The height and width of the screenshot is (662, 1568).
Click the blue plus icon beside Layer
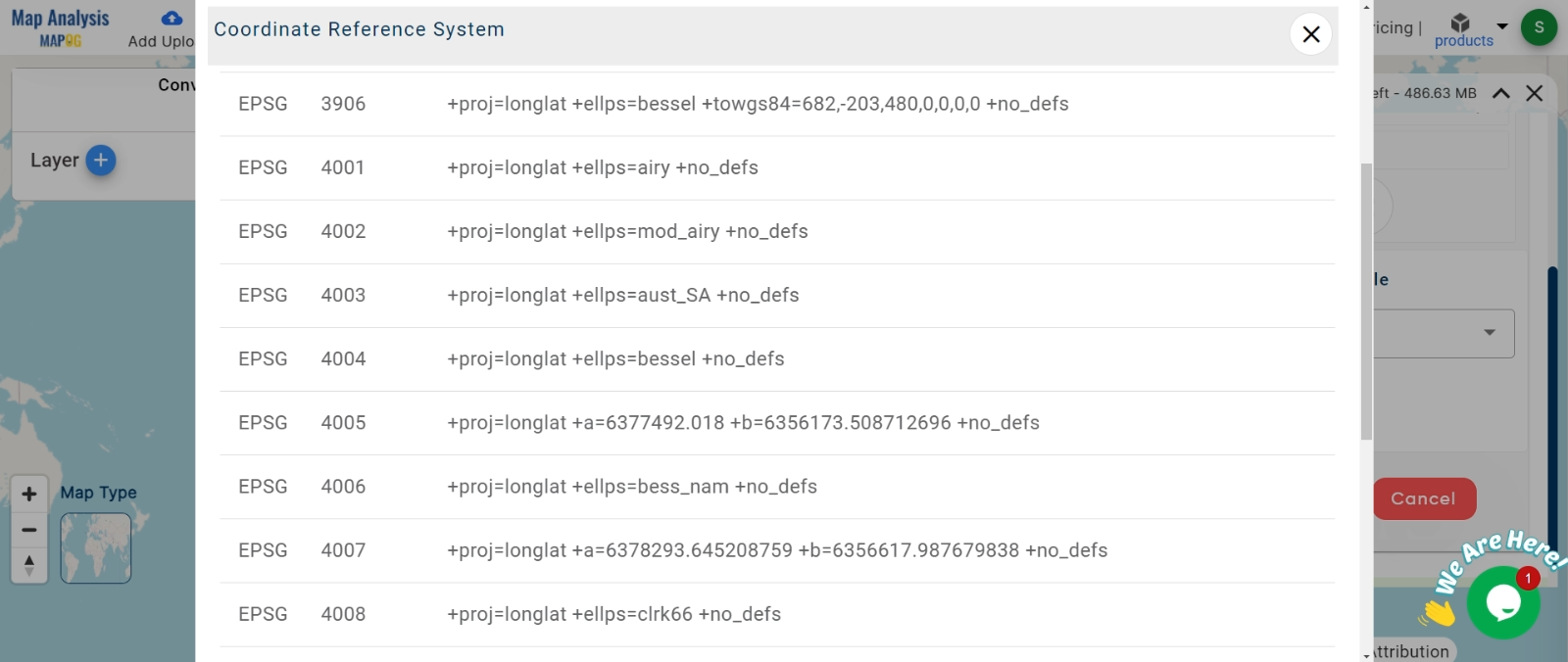coord(101,160)
